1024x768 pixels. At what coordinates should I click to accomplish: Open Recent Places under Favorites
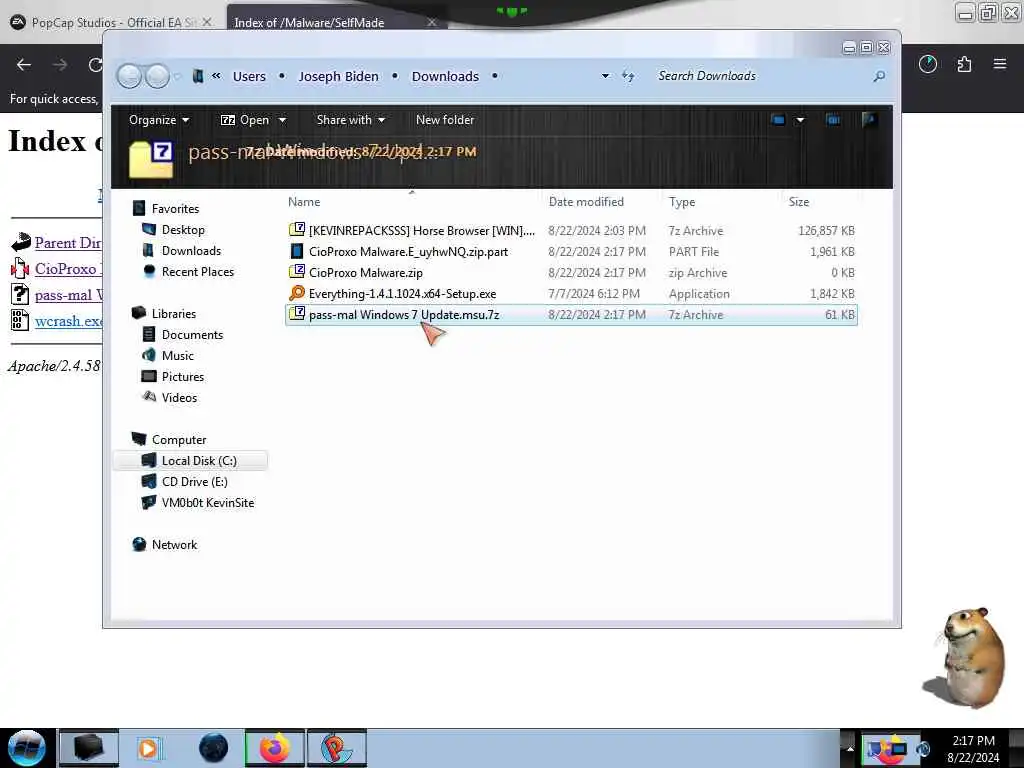(x=198, y=272)
